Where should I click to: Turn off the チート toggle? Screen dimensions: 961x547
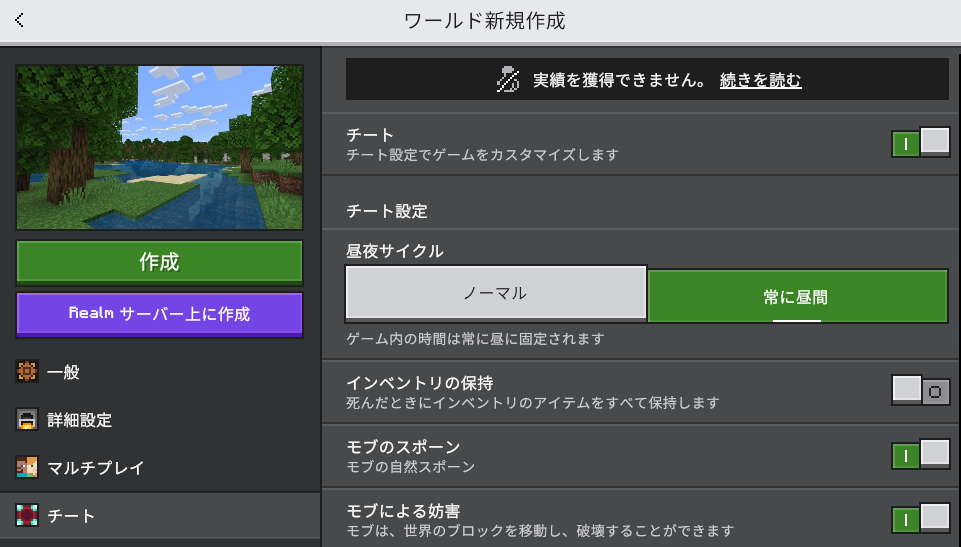[x=921, y=143]
